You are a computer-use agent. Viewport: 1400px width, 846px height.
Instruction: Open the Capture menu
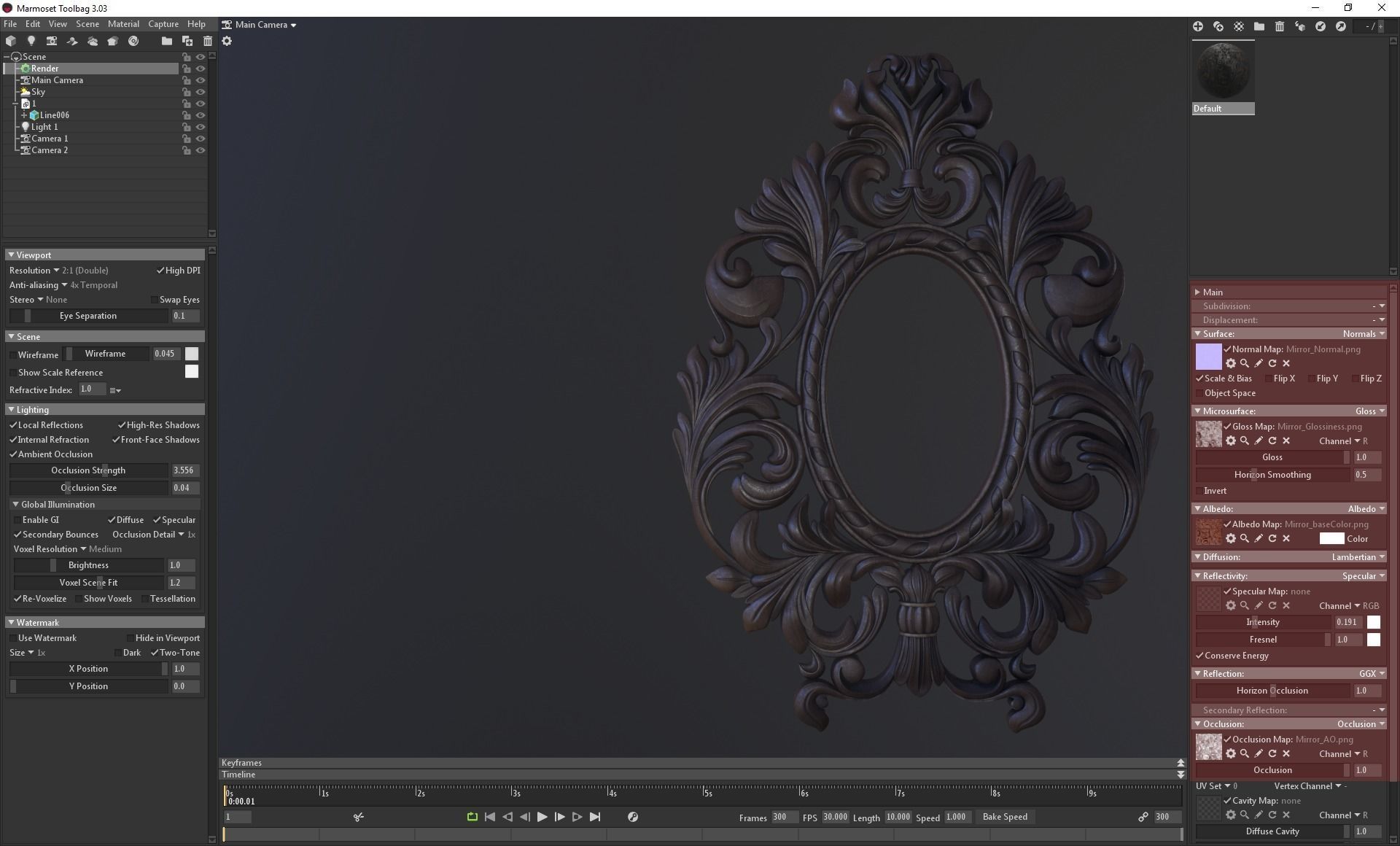pos(163,24)
